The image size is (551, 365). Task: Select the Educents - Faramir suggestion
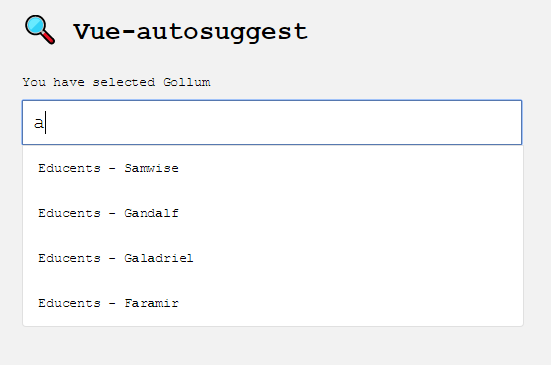click(x=273, y=303)
